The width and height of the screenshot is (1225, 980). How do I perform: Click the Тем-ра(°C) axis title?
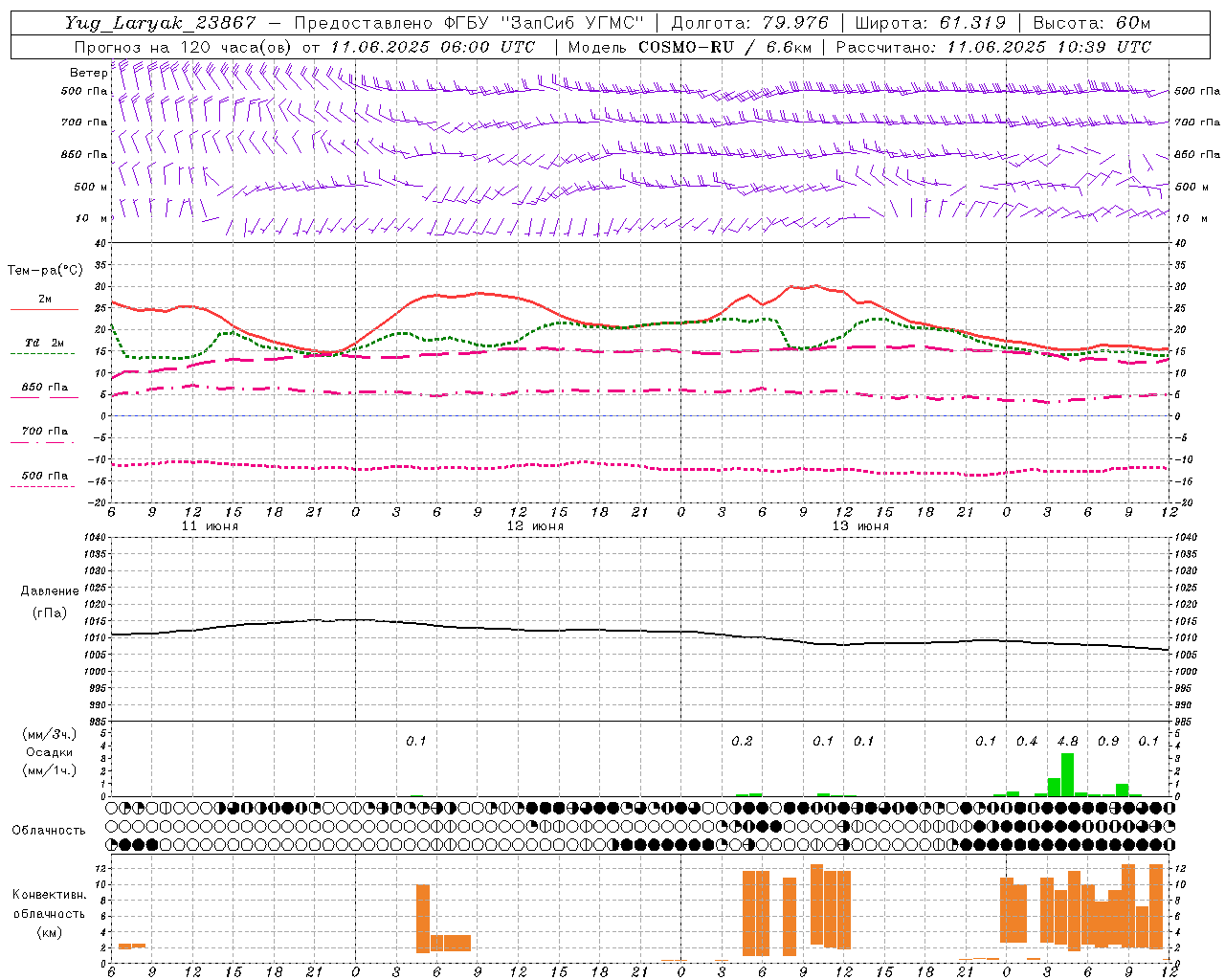(45, 271)
